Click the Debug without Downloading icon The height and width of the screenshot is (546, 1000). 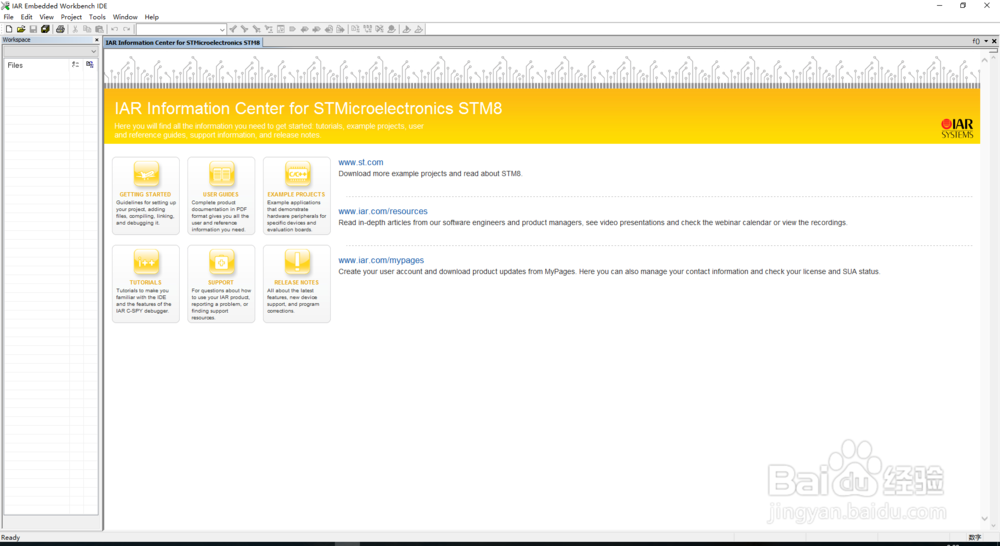(420, 29)
